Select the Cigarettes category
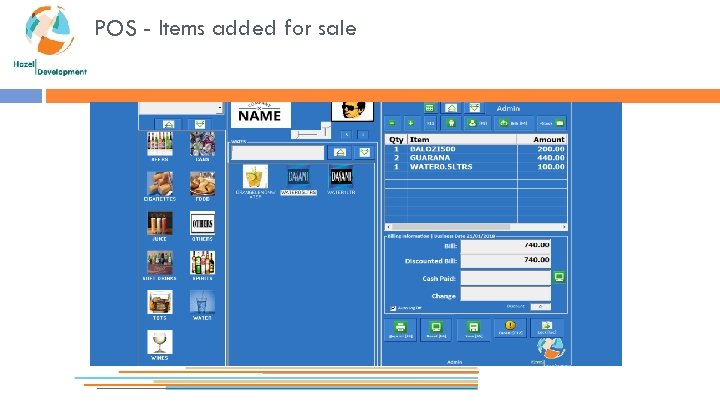Image resolution: width=720 pixels, height=405 pixels. point(160,186)
